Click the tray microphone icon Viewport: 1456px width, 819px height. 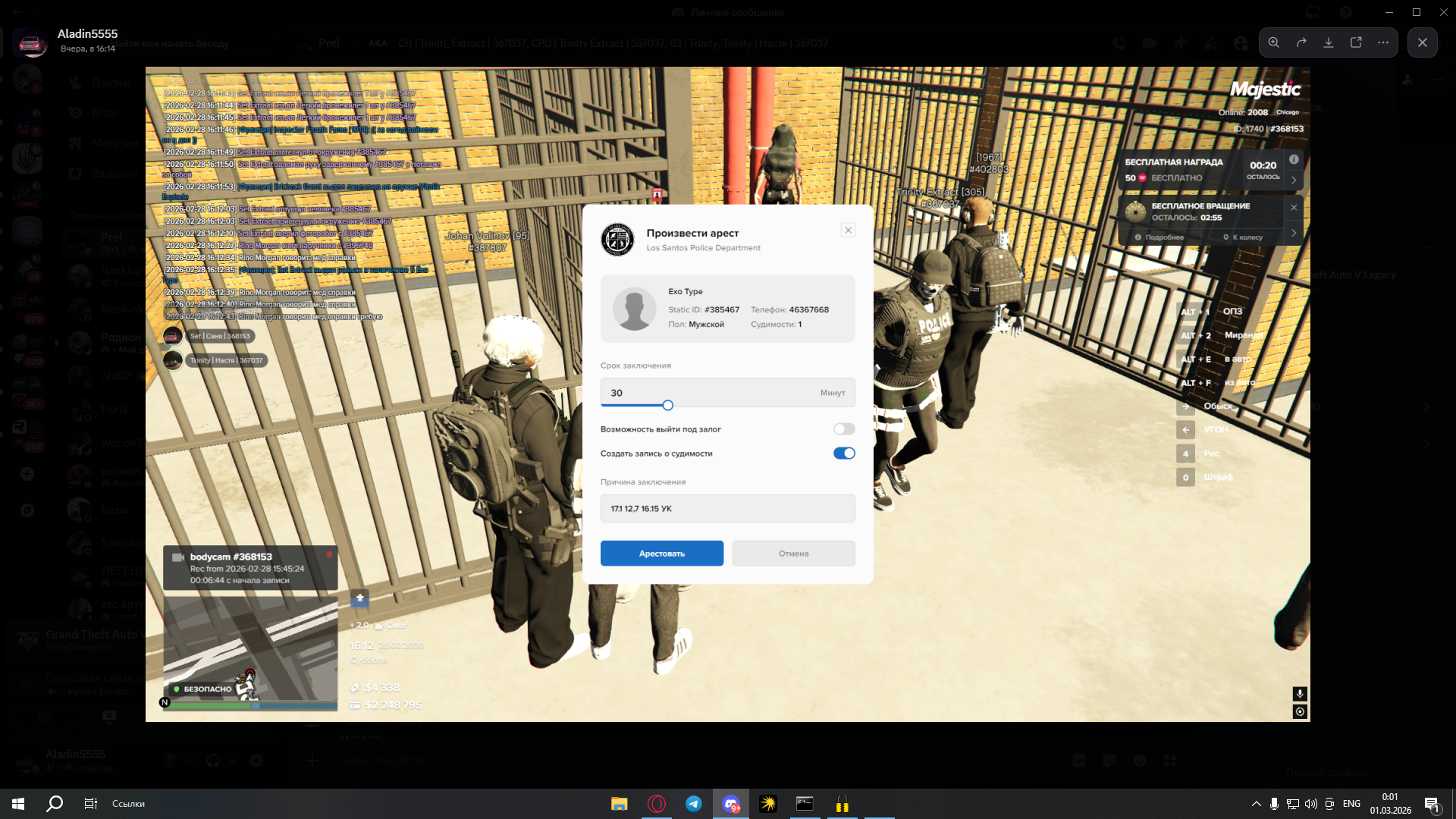pyautogui.click(x=1274, y=804)
